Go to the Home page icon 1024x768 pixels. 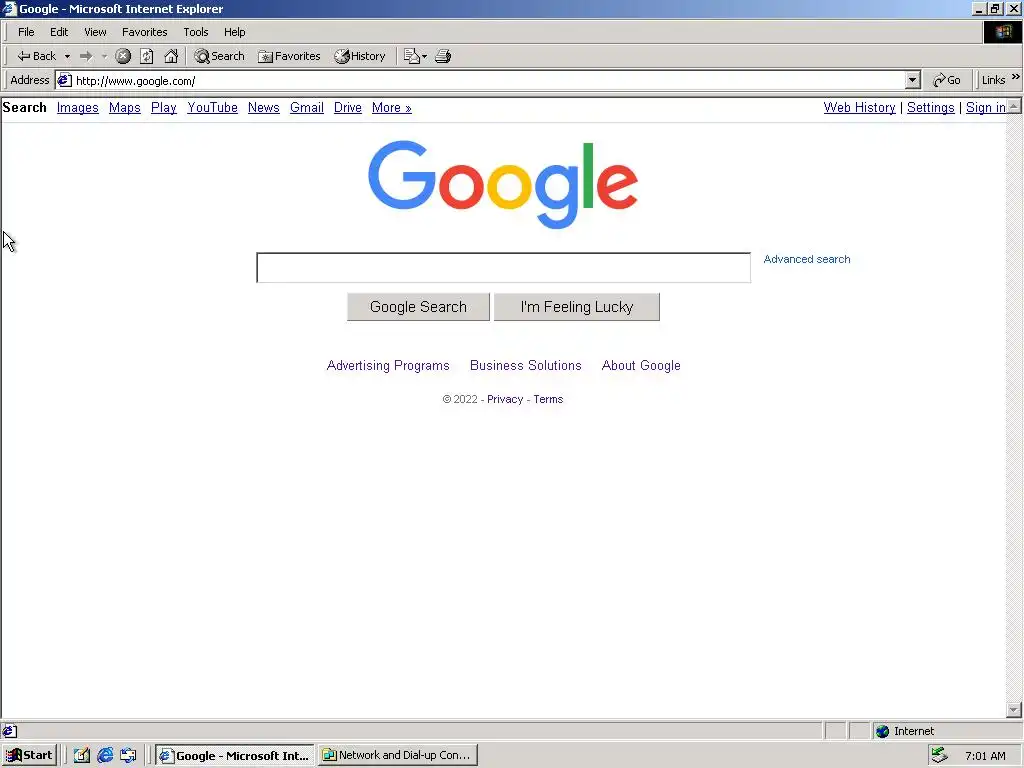tap(171, 56)
